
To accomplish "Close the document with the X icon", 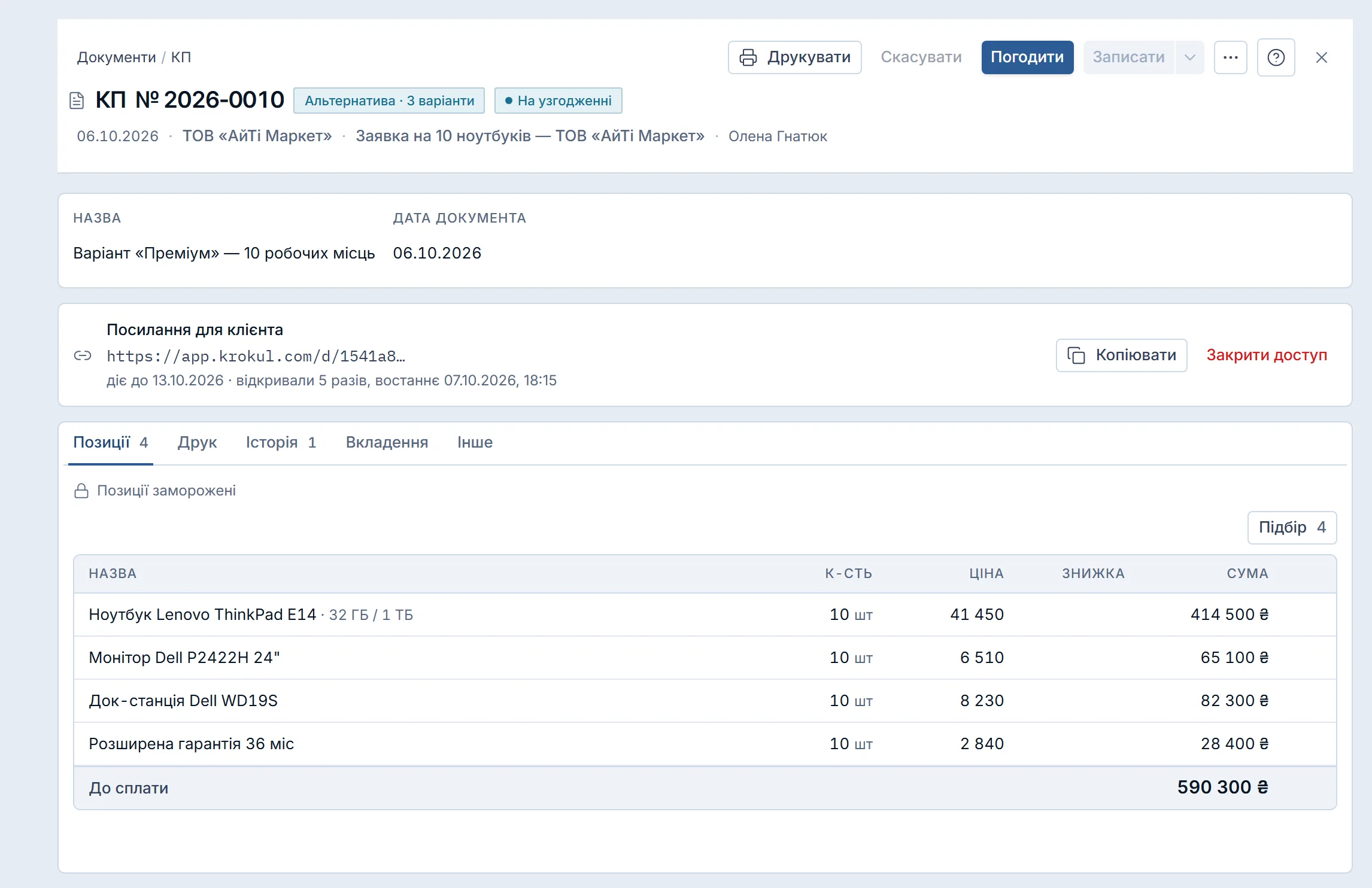I will tap(1322, 57).
